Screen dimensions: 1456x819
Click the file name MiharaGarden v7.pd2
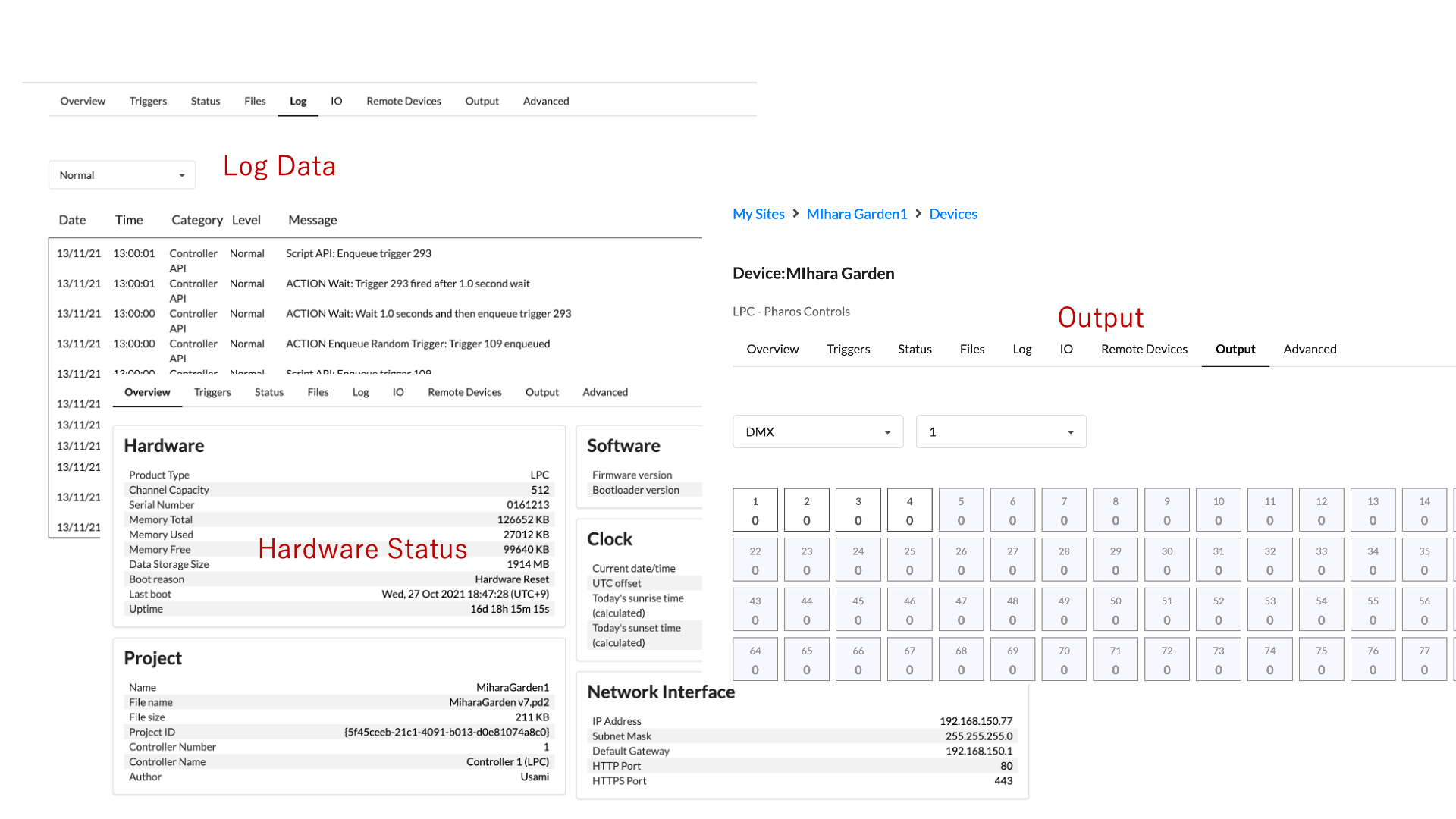pos(499,702)
